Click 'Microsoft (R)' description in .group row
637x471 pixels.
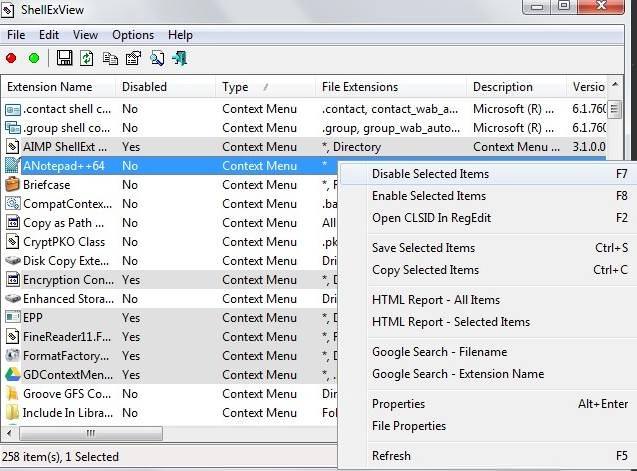(x=514, y=128)
